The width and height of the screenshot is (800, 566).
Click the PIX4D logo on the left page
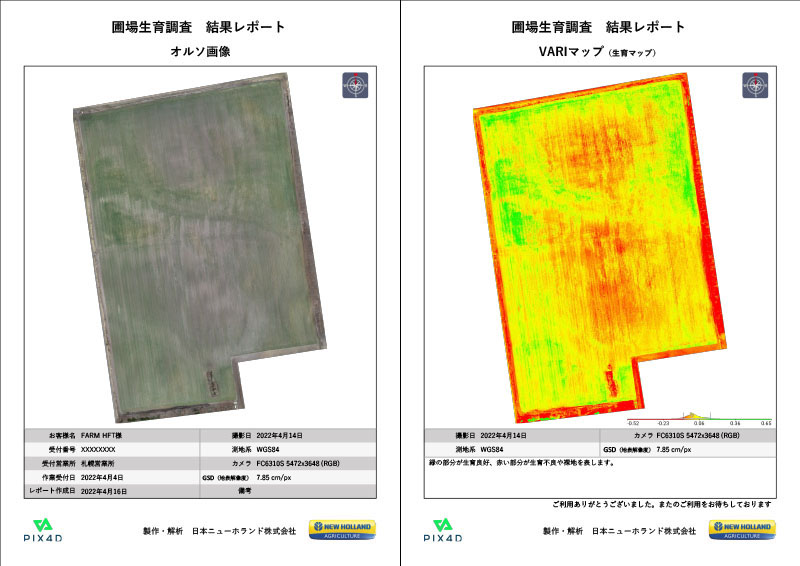click(x=43, y=530)
